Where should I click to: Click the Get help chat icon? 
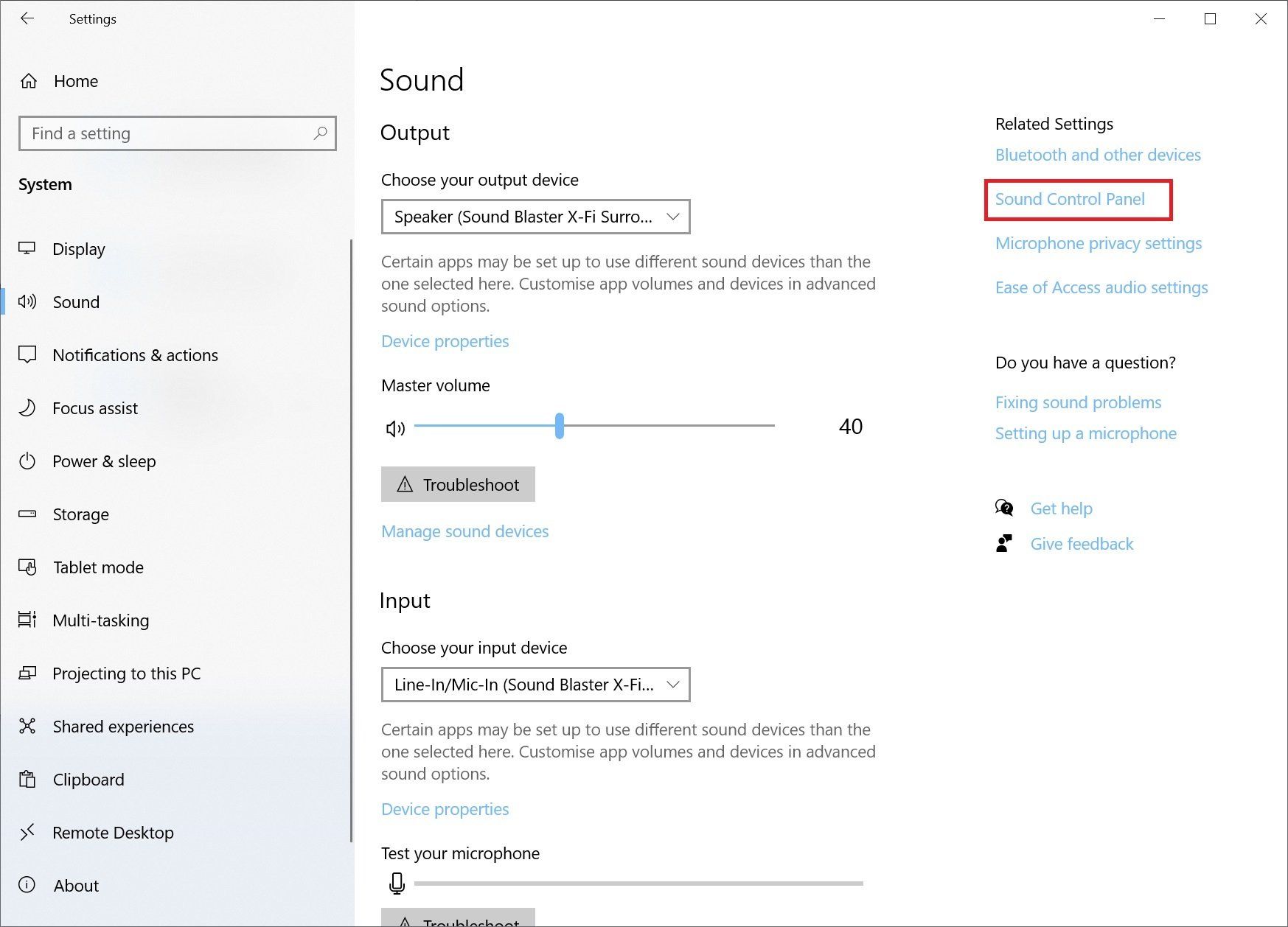click(1004, 508)
